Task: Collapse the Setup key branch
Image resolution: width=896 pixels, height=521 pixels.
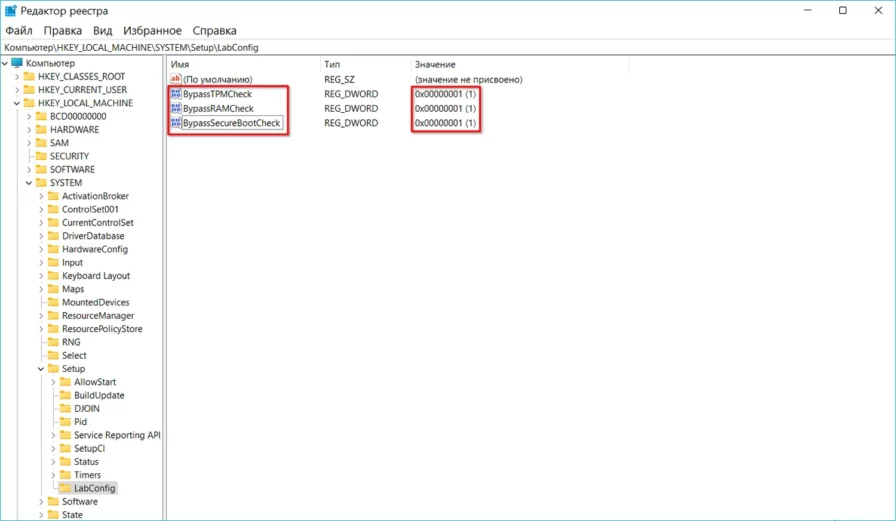Action: coord(41,369)
